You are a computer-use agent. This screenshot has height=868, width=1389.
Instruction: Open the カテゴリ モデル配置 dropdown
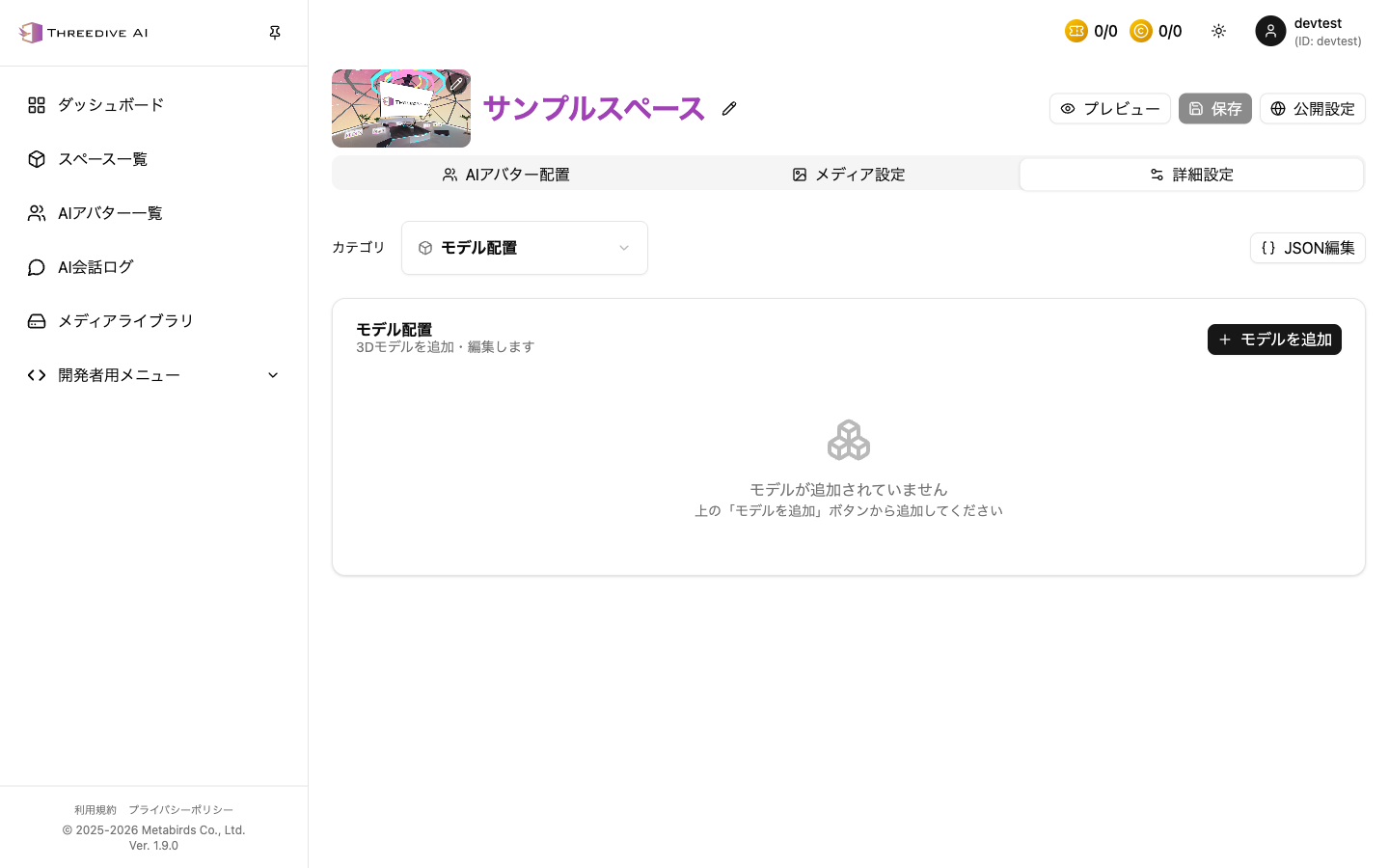click(525, 248)
